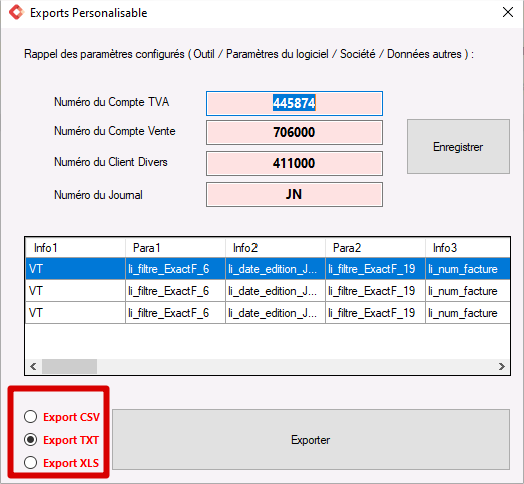Viewport: 524px width, 484px height.
Task: Select the second VT row in the table
Action: pyautogui.click(x=268, y=291)
